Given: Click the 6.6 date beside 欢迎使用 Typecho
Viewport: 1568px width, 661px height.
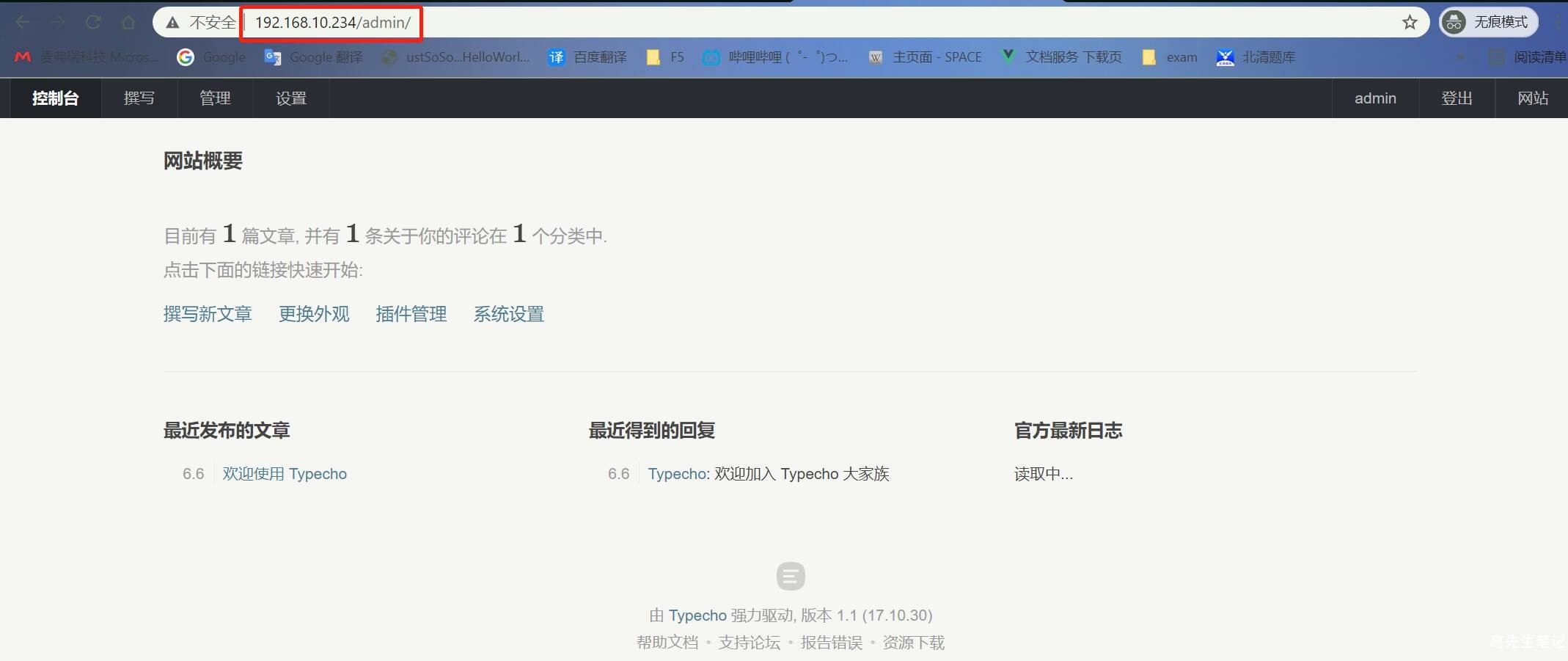Looking at the screenshot, I should coord(194,474).
